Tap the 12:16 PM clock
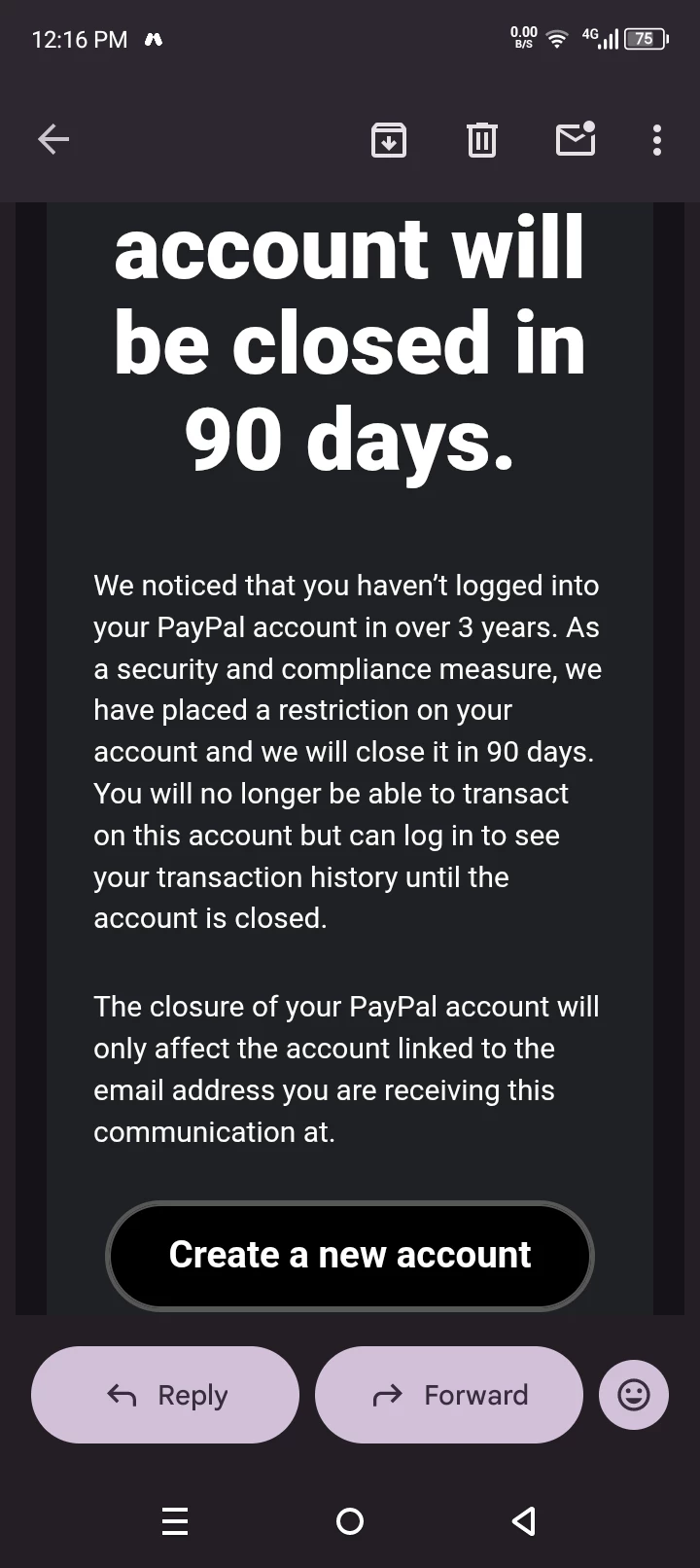Viewport: 700px width, 1568px height. coord(80,40)
